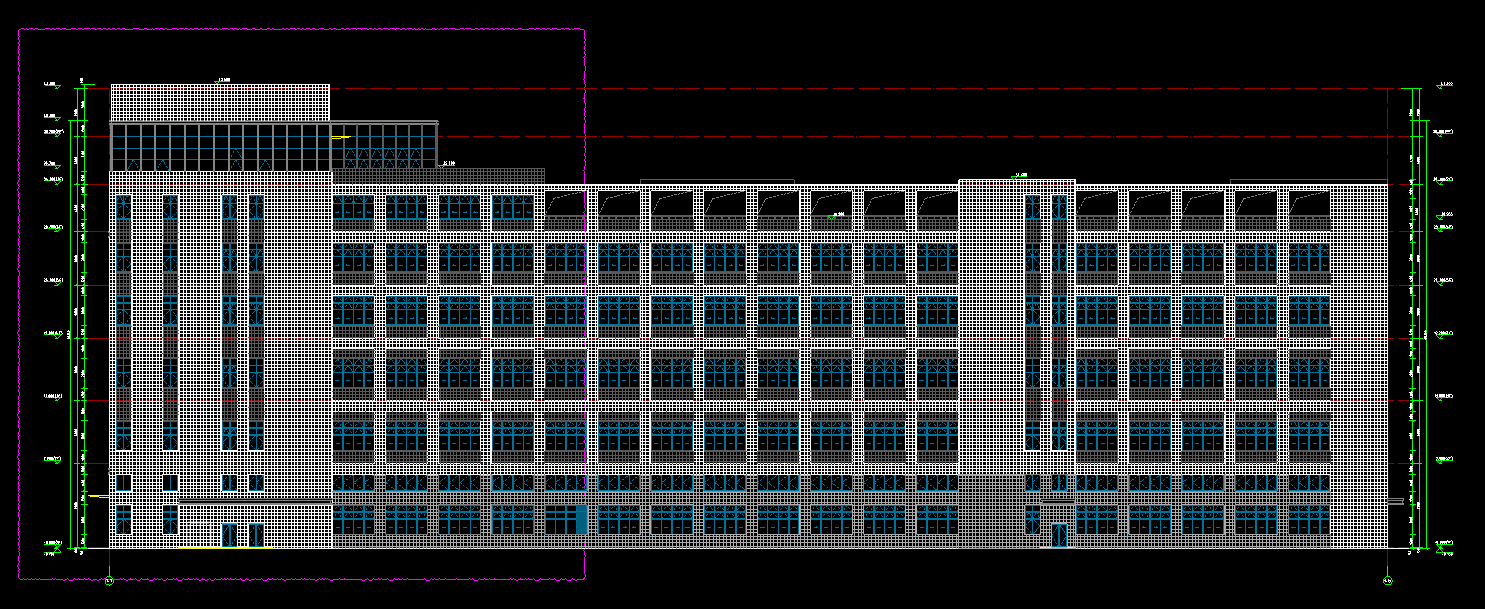
Task: Pick the small yellow marker in rooftop glazing
Action: (340, 137)
